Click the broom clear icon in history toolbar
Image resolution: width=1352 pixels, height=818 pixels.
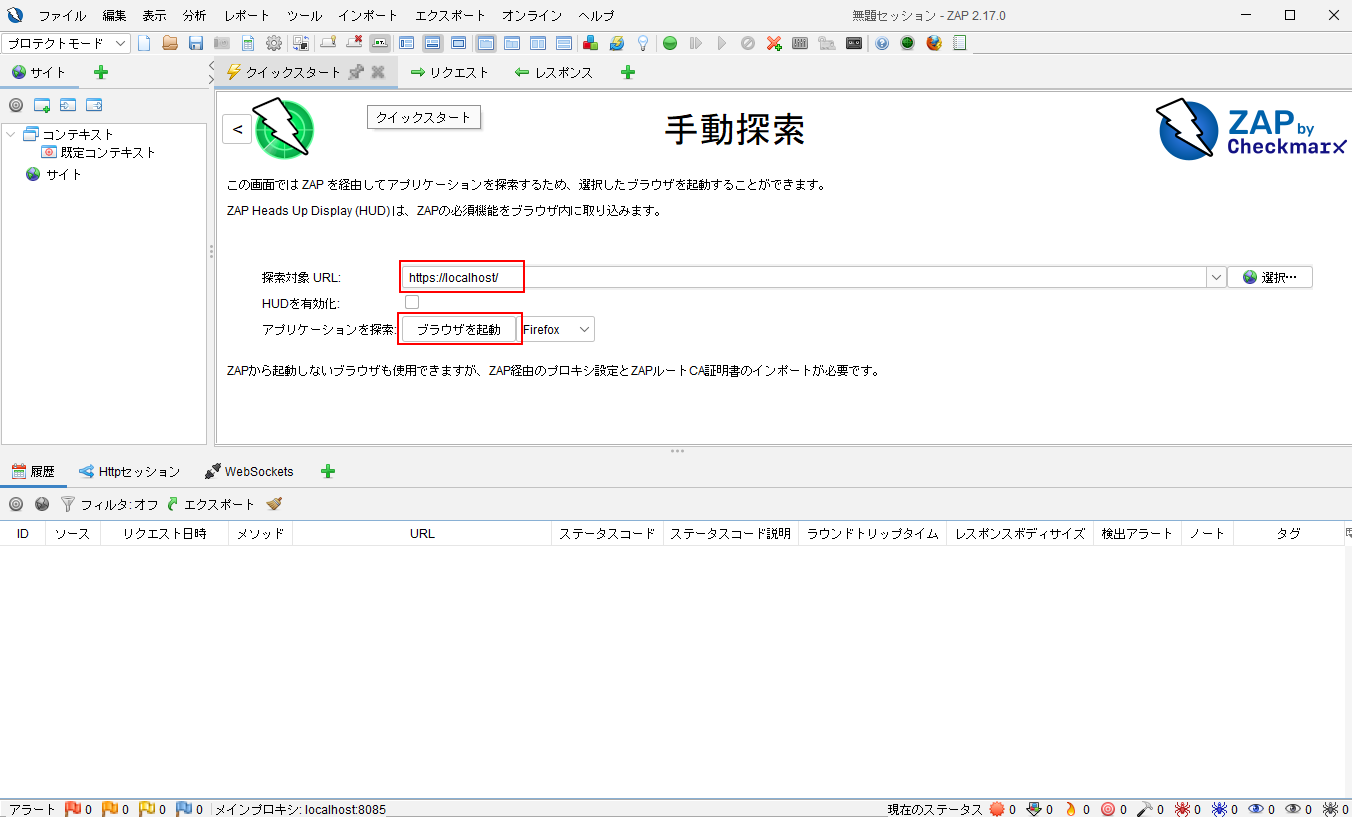coord(274,504)
